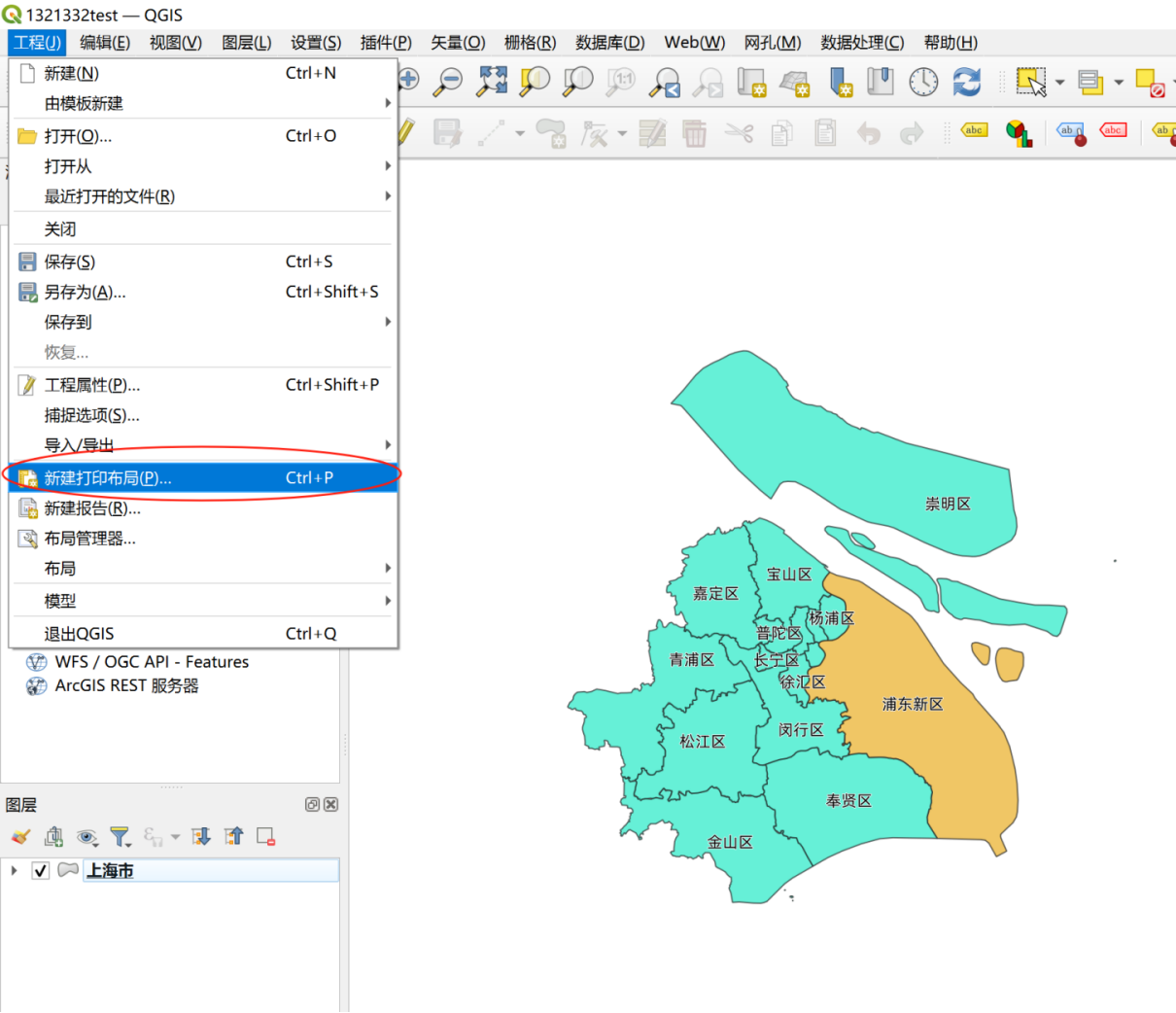Image resolution: width=1176 pixels, height=1013 pixels.
Task: Click WFS / OGC API - Features entry
Action: [x=152, y=662]
